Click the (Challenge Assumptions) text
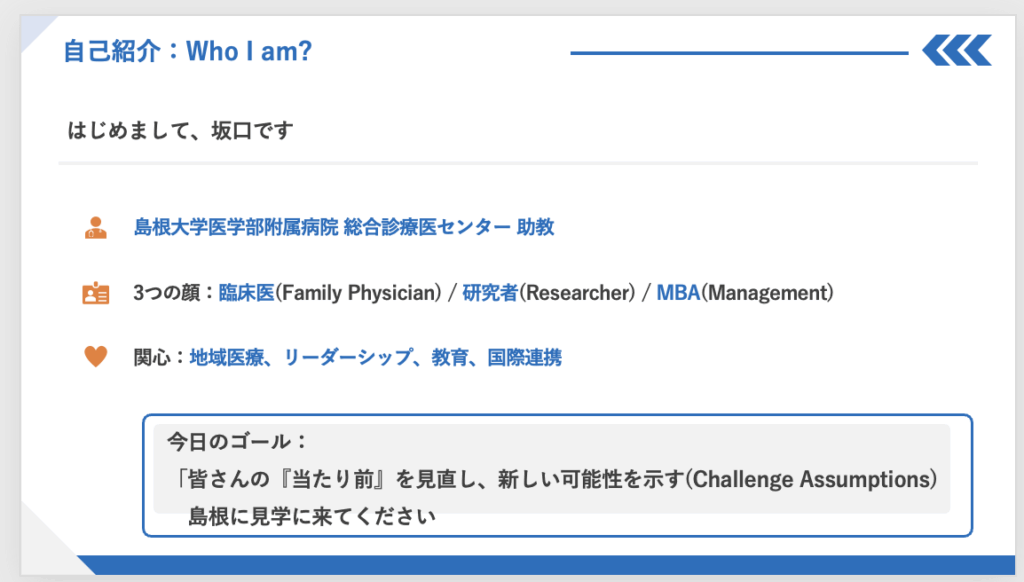This screenshot has width=1024, height=582. (x=812, y=479)
